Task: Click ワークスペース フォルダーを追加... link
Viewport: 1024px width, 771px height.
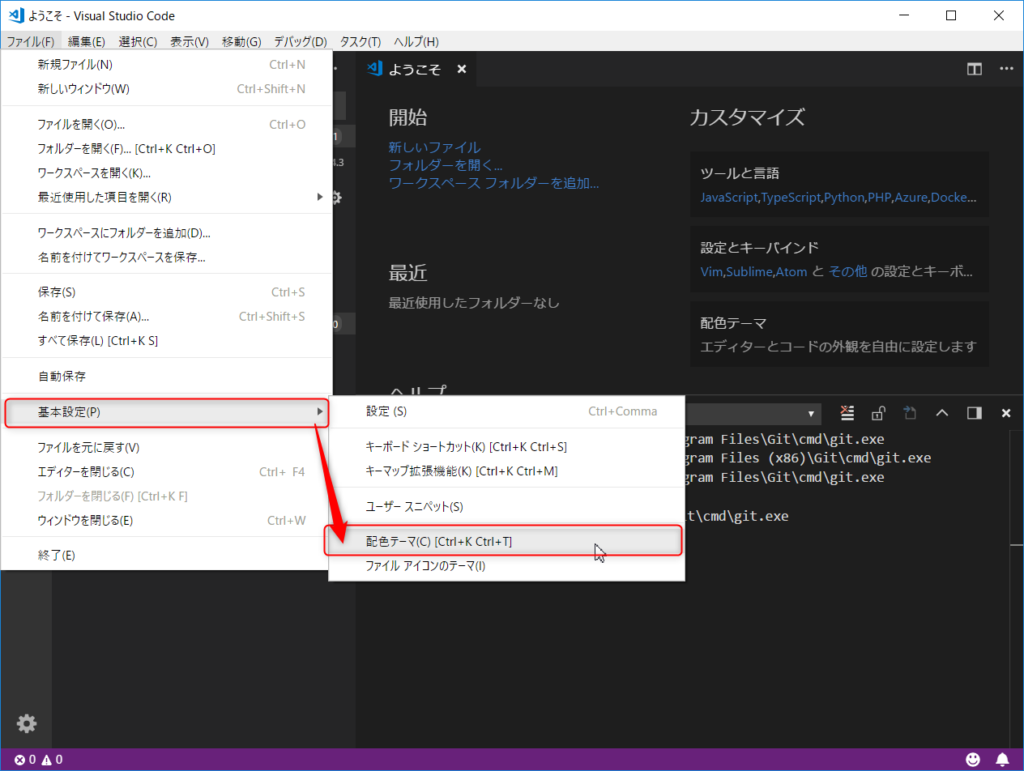Action: point(494,183)
